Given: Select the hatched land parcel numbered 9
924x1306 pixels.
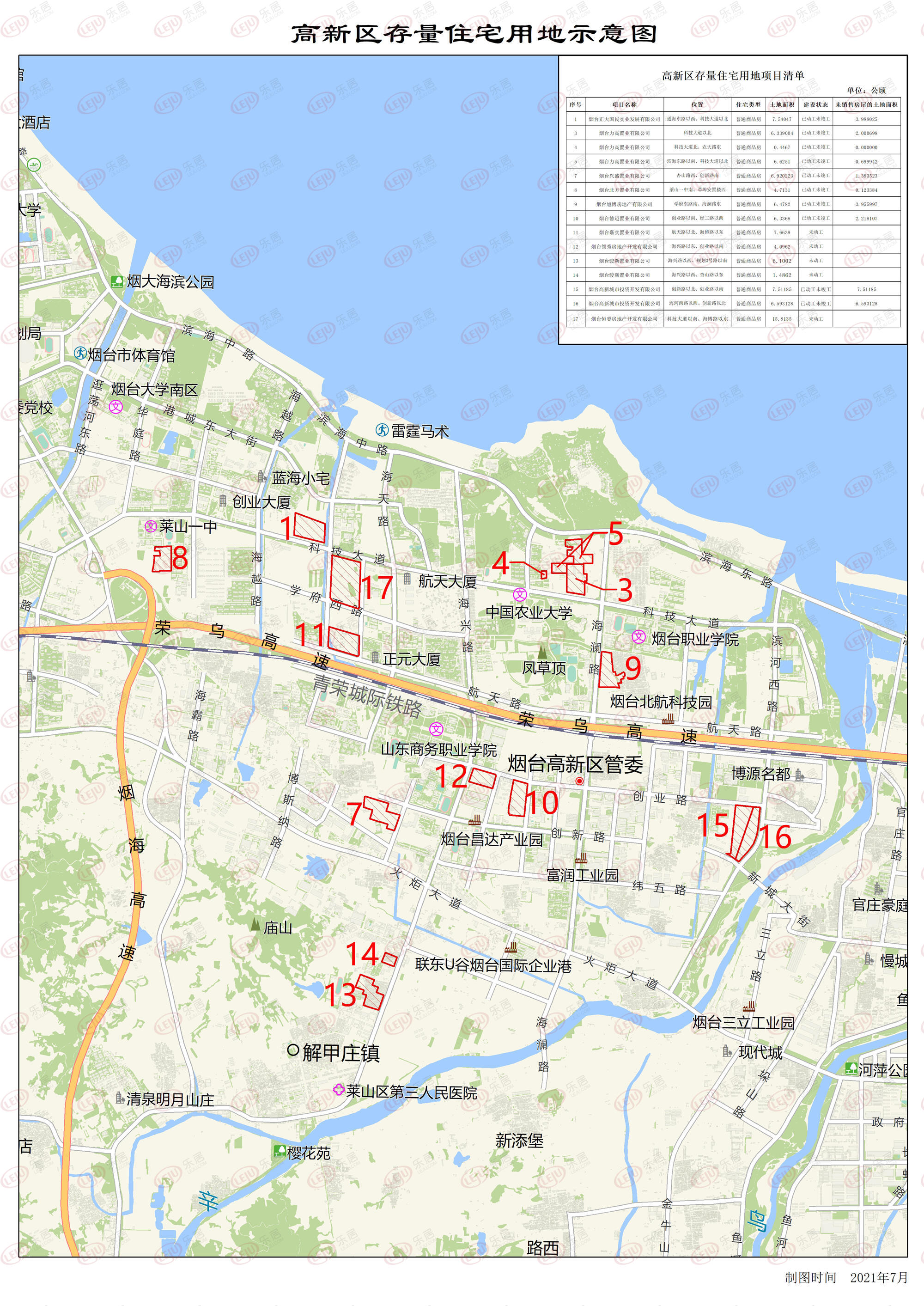Looking at the screenshot, I should click(612, 671).
